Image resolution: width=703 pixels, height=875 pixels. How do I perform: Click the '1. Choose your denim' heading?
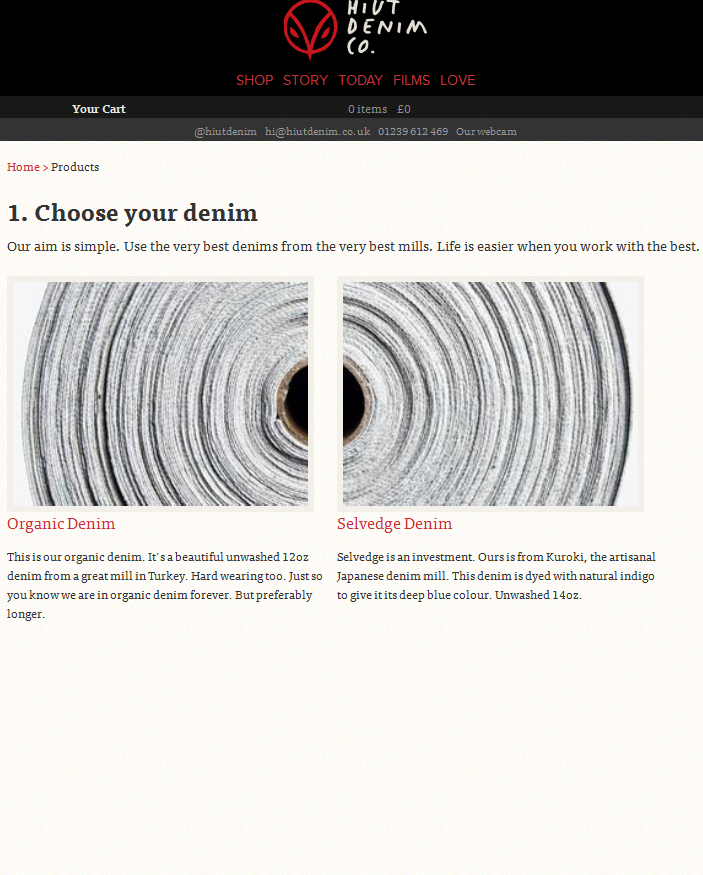coord(132,213)
